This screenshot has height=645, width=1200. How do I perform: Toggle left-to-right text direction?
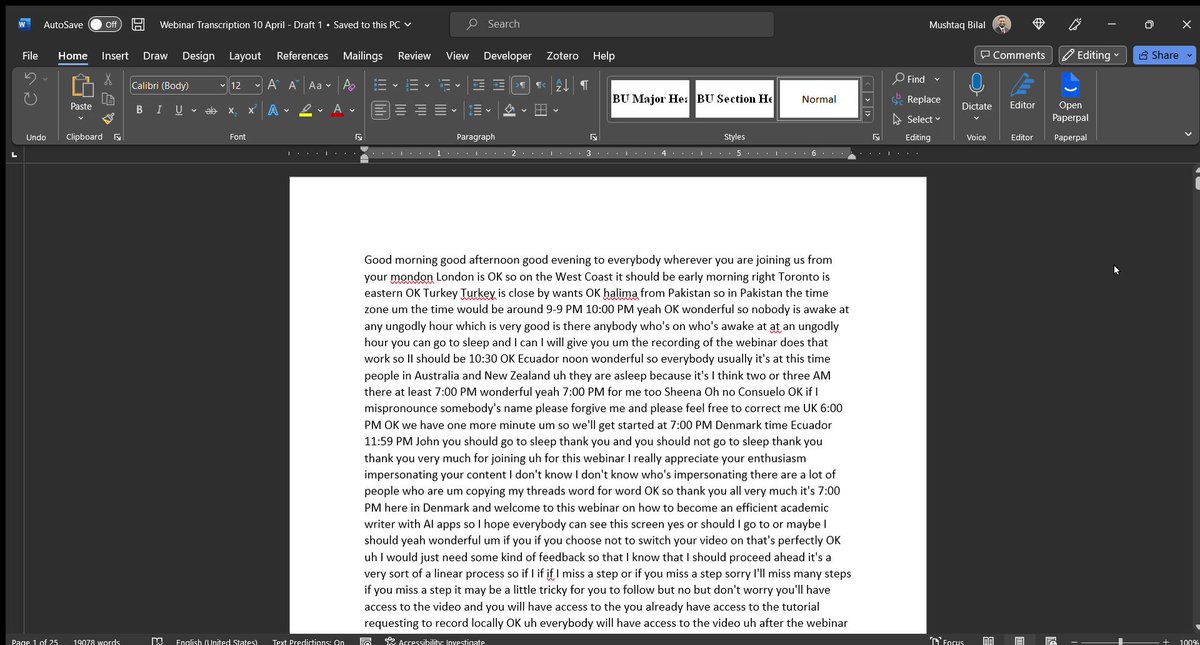pyautogui.click(x=521, y=86)
